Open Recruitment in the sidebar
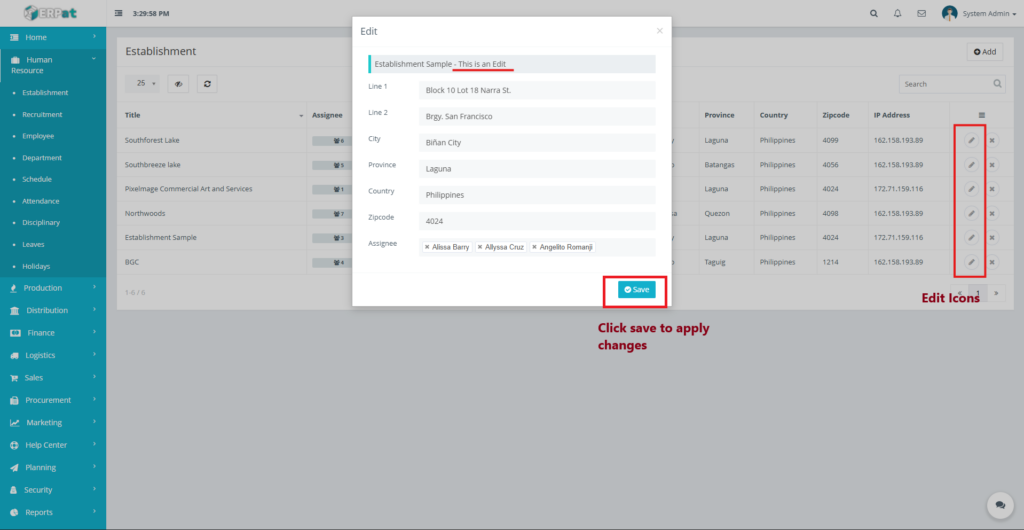The height and width of the screenshot is (530, 1024). (x=42, y=114)
